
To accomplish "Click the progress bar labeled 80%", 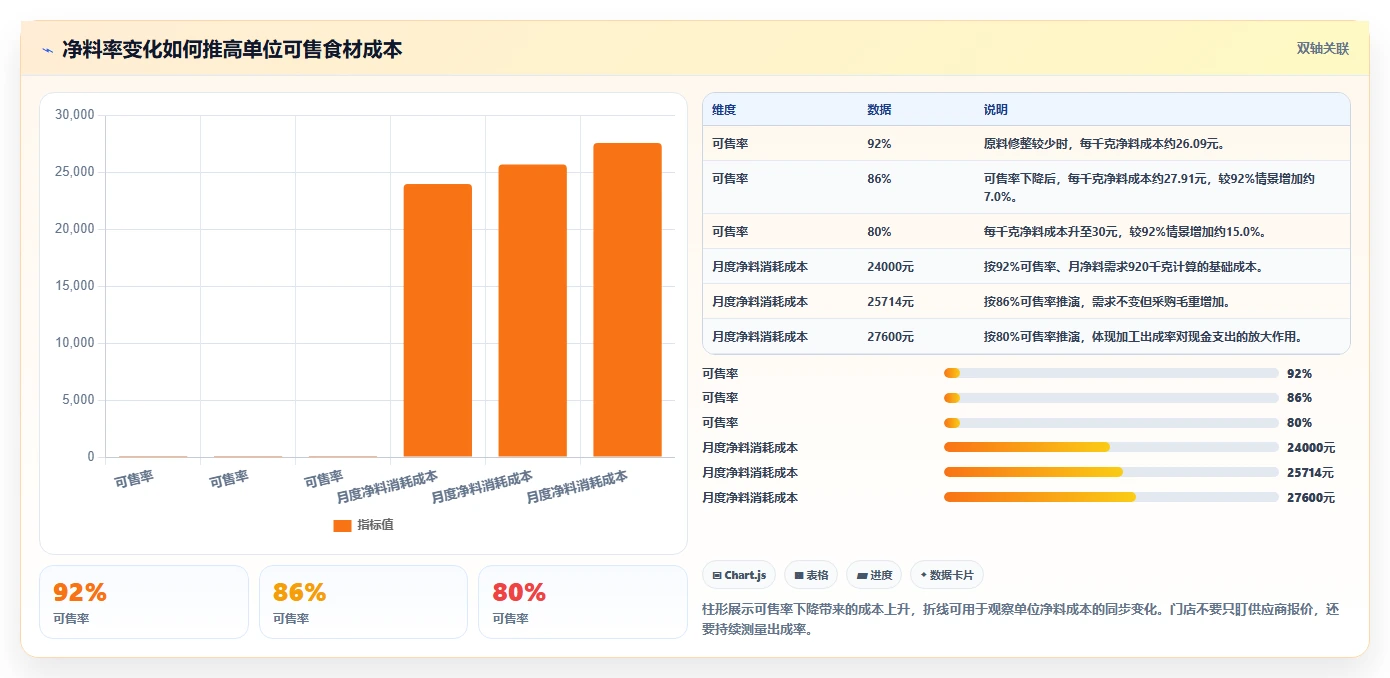I will click(x=1111, y=422).
